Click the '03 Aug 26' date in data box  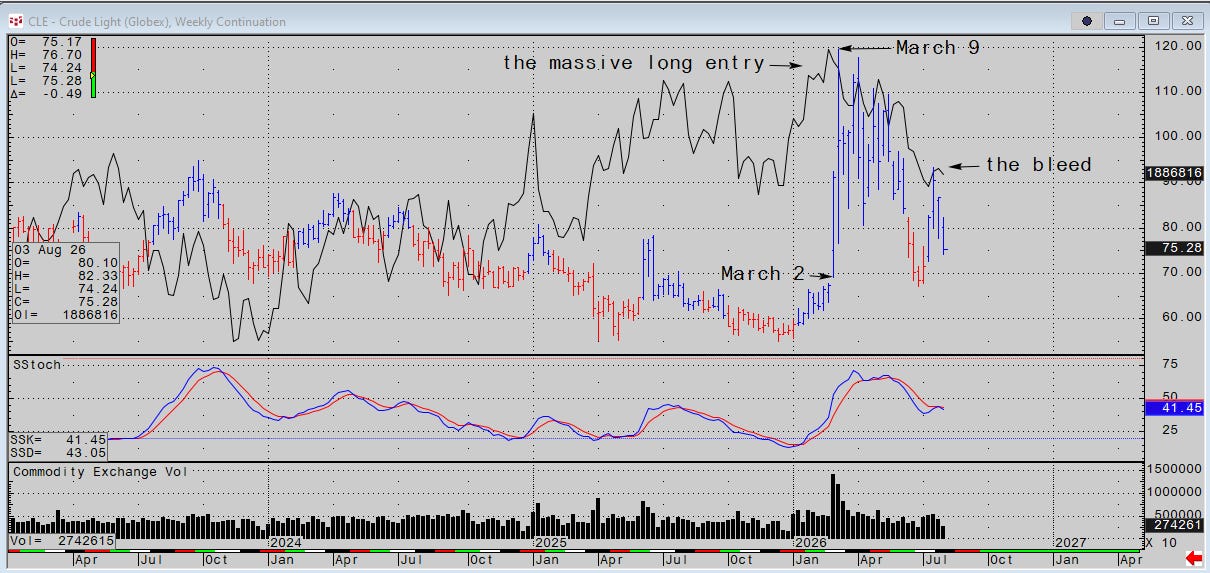[x=48, y=248]
